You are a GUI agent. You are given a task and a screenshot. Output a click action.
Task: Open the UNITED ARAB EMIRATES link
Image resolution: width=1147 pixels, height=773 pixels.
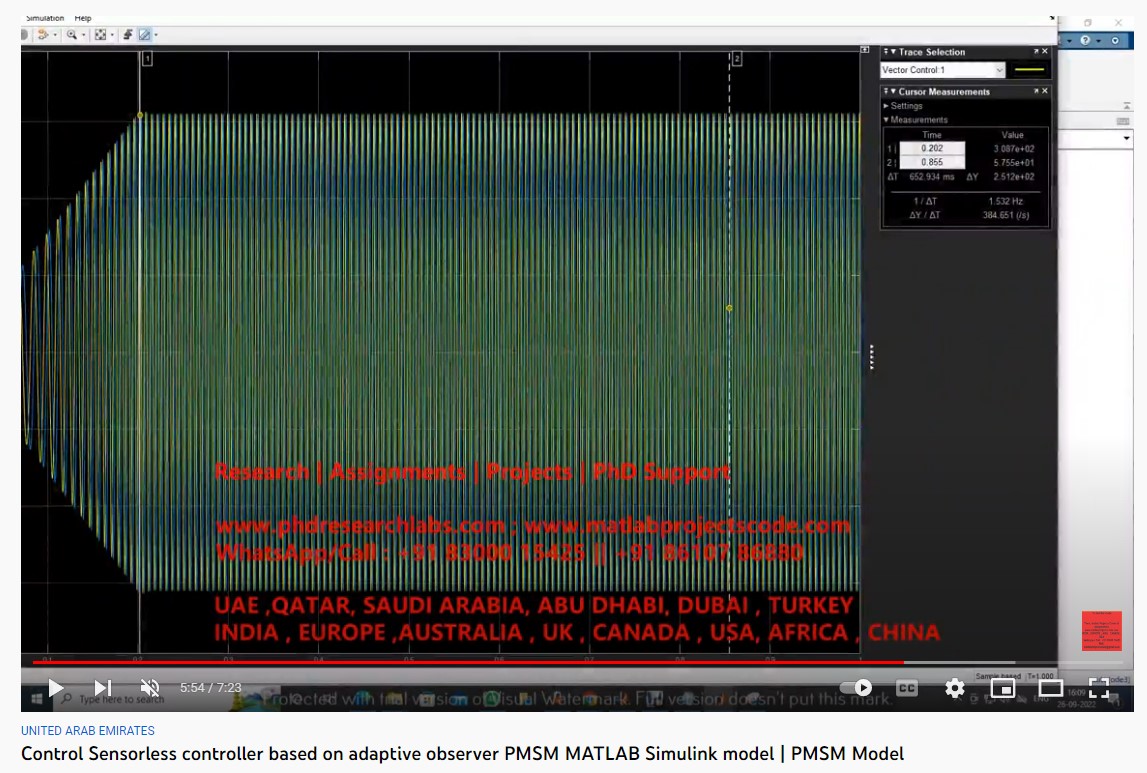click(88, 731)
